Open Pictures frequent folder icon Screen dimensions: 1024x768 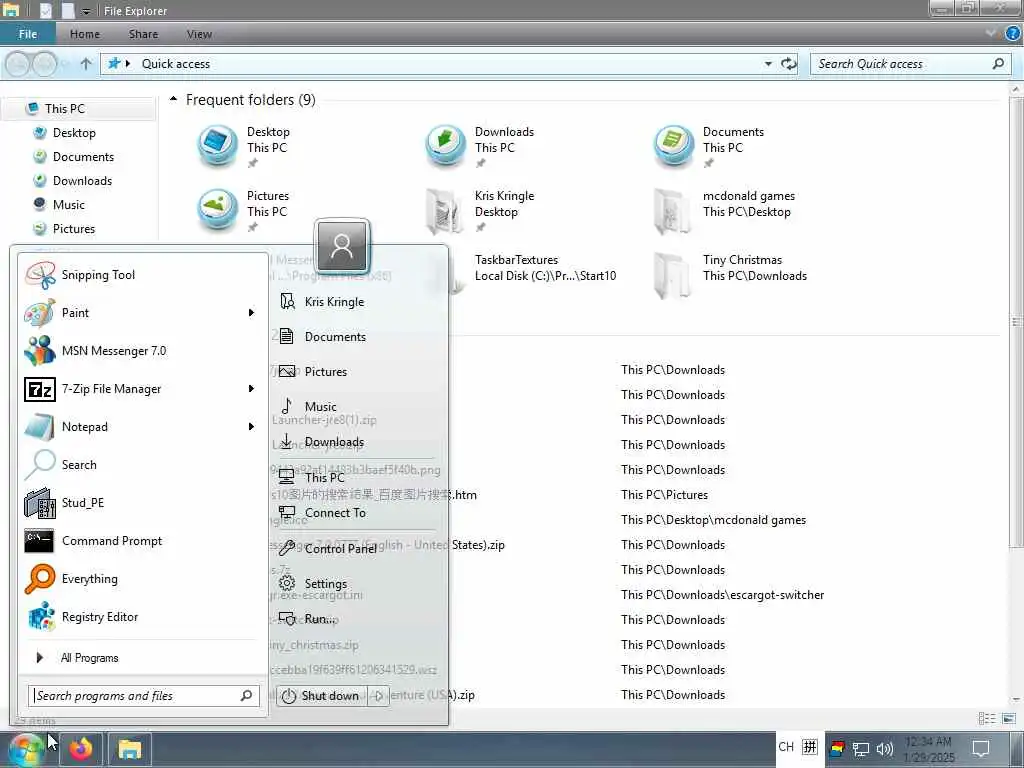(x=217, y=210)
